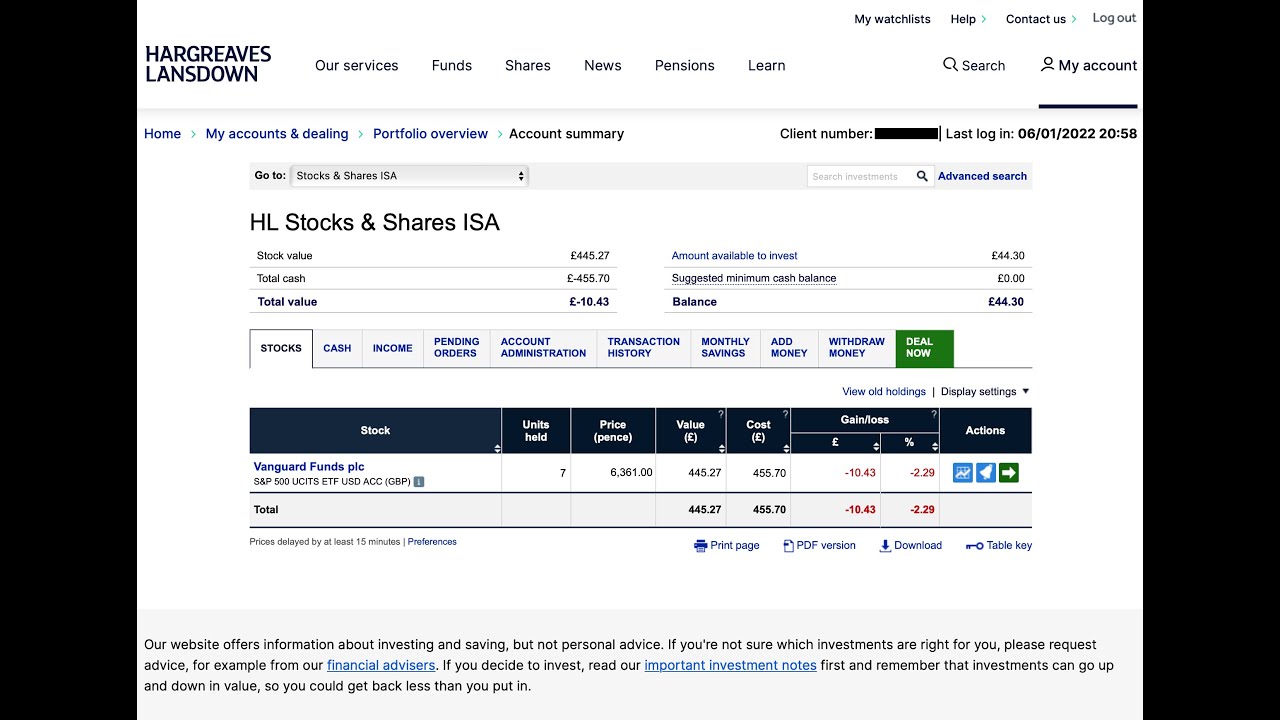Open the PDF version
The image size is (1280, 720).
click(x=819, y=546)
